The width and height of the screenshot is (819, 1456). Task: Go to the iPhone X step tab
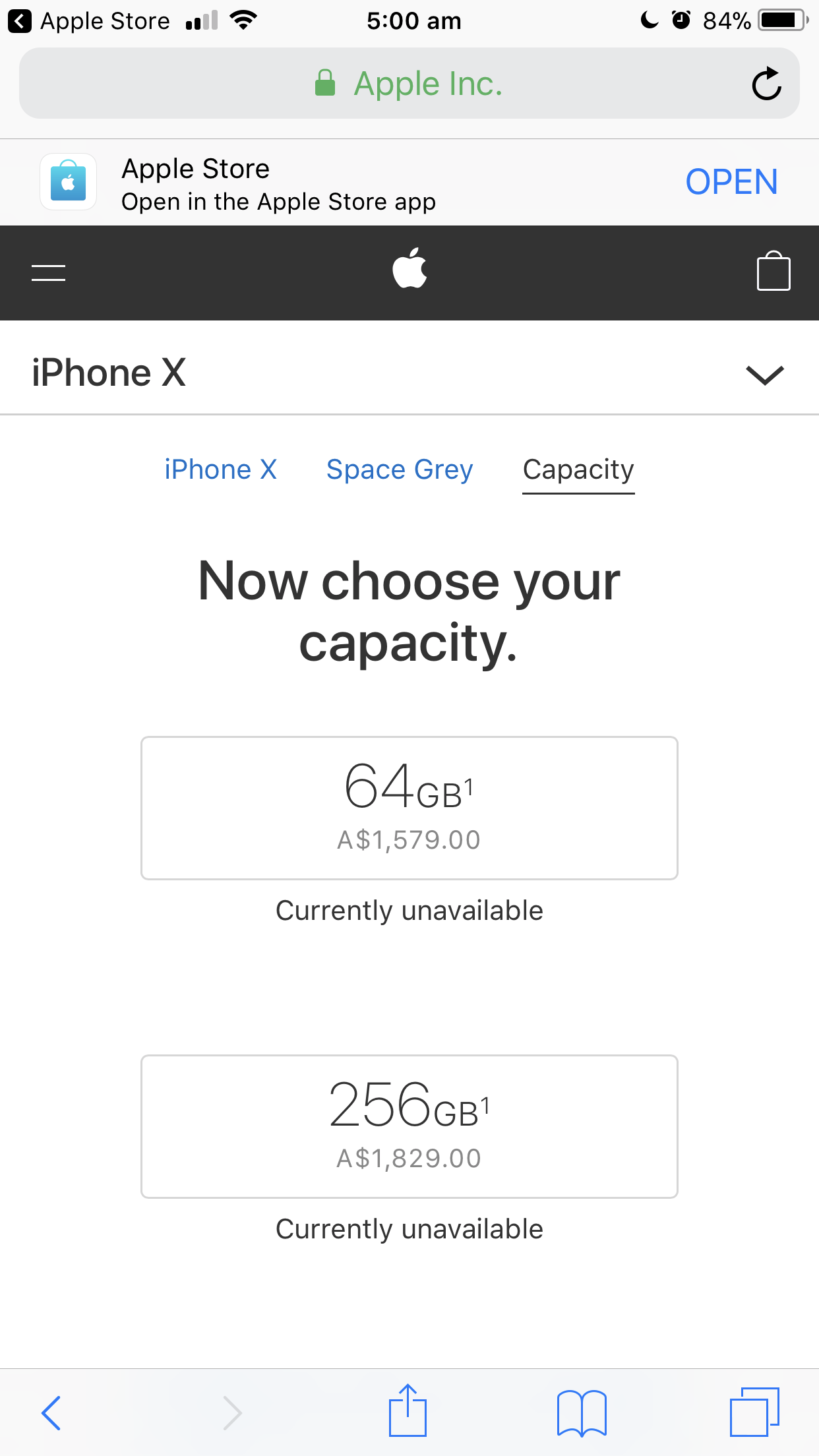coord(221,470)
